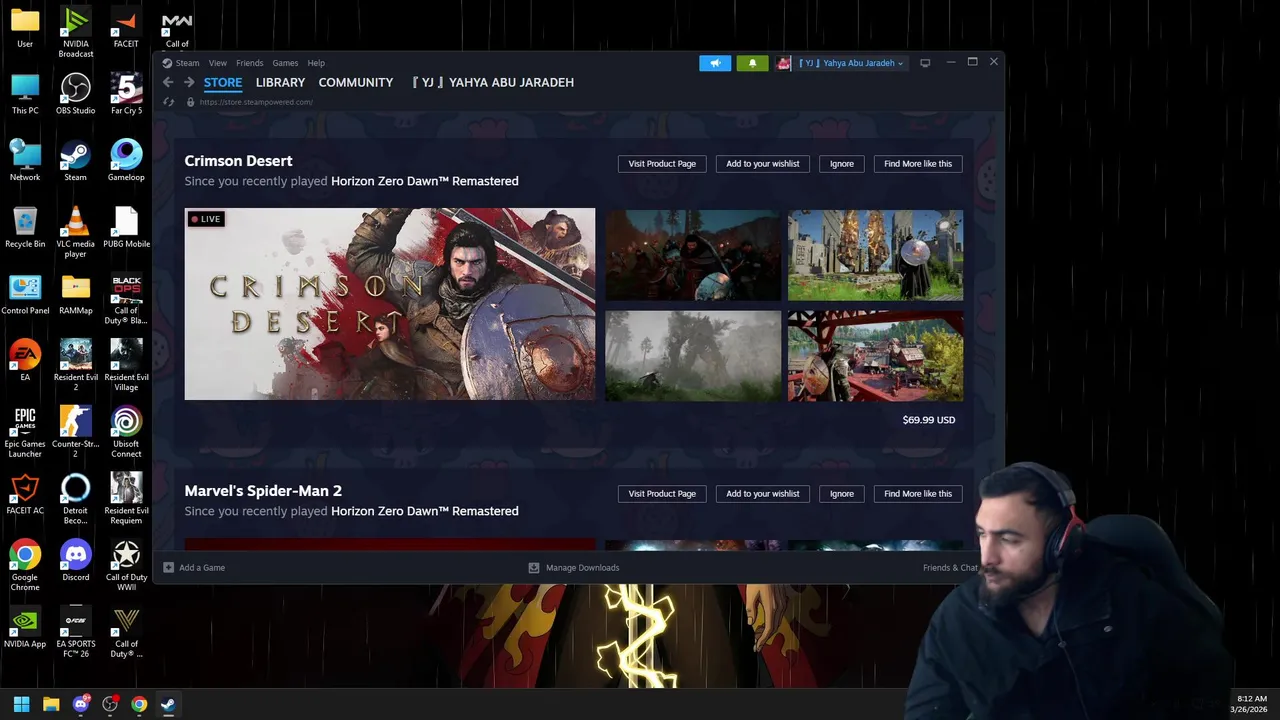Screen dimensions: 1280x720
Task: Open File Explorer from taskbar
Action: coord(51,704)
